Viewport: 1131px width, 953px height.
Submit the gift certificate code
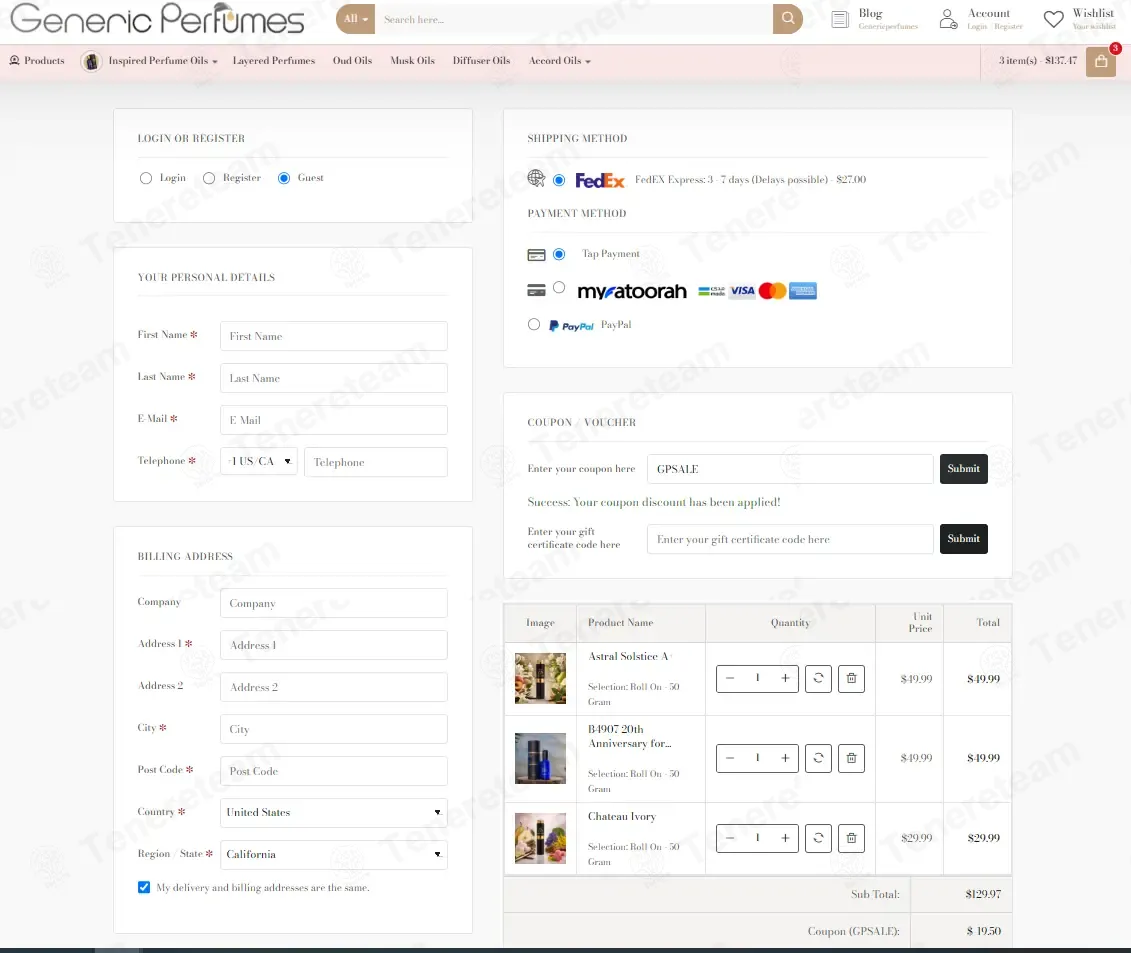click(964, 539)
